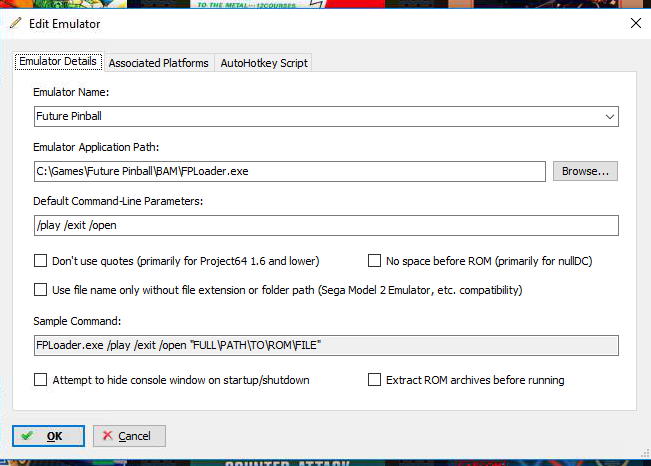Check Use file name only without extension
The width and height of the screenshot is (651, 466).
pos(40,289)
